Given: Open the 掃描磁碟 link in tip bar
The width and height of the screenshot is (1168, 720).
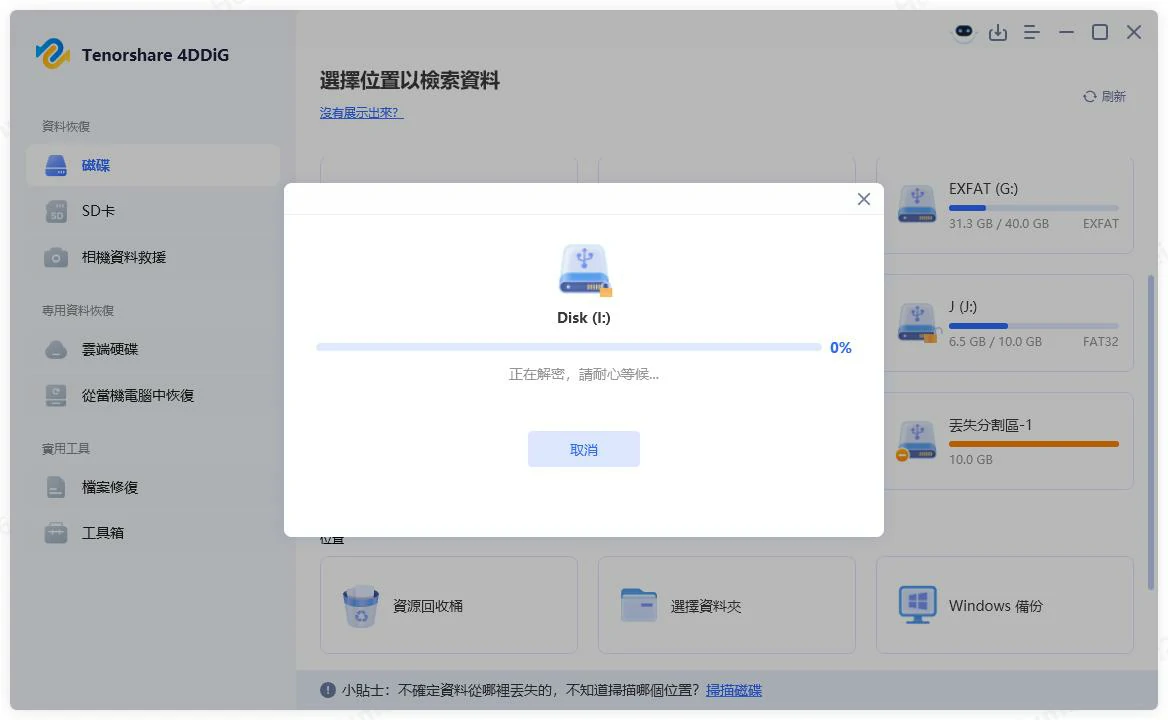Looking at the screenshot, I should 734,690.
